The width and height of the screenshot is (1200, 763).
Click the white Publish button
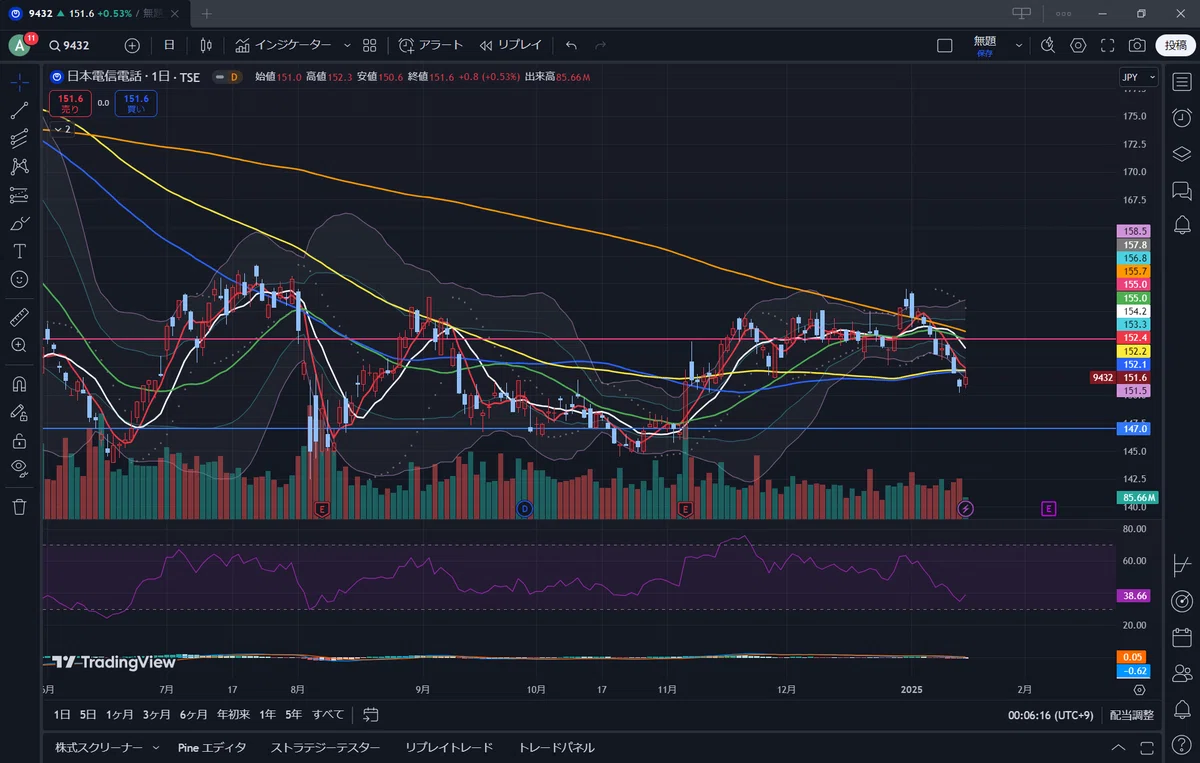[1176, 45]
